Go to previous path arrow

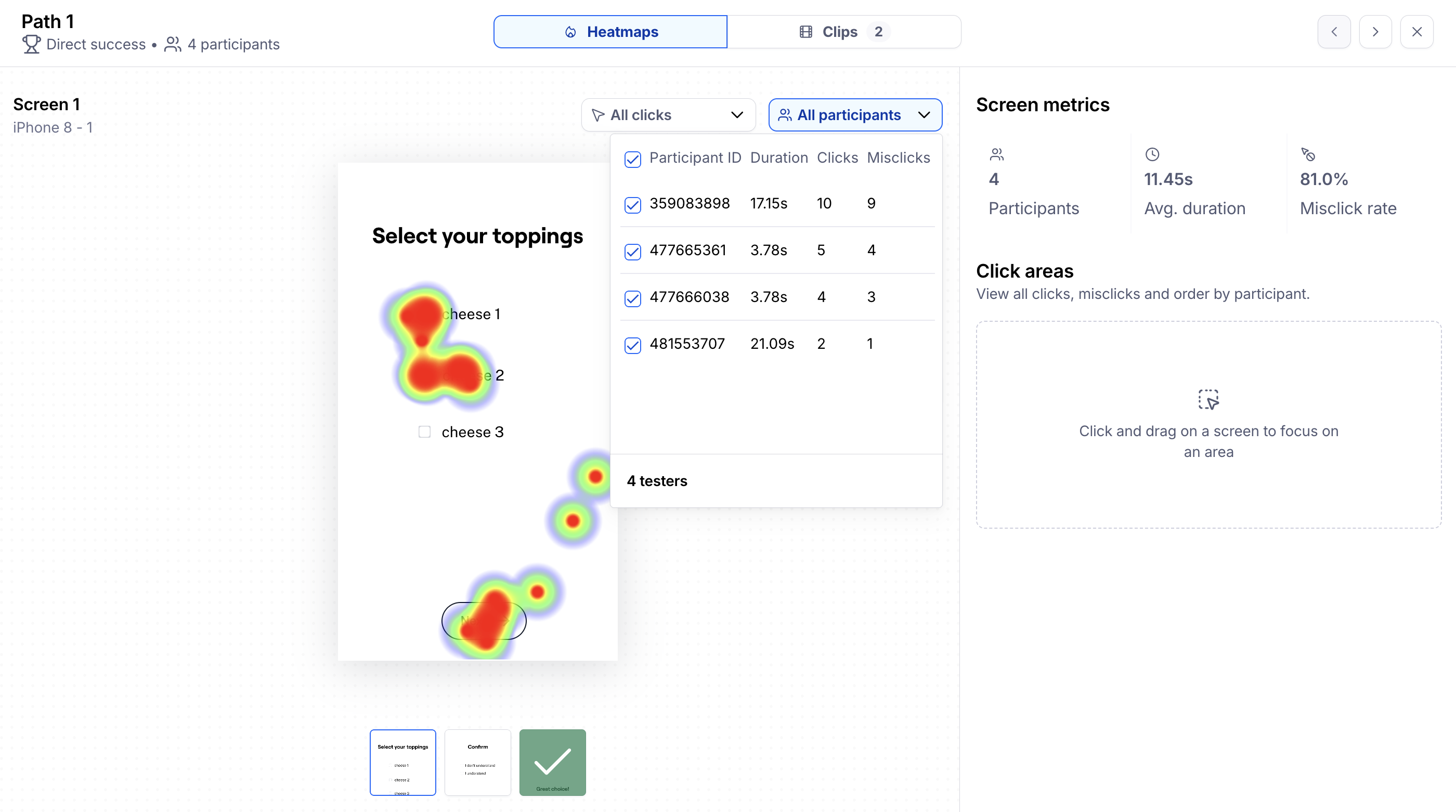point(1333,32)
